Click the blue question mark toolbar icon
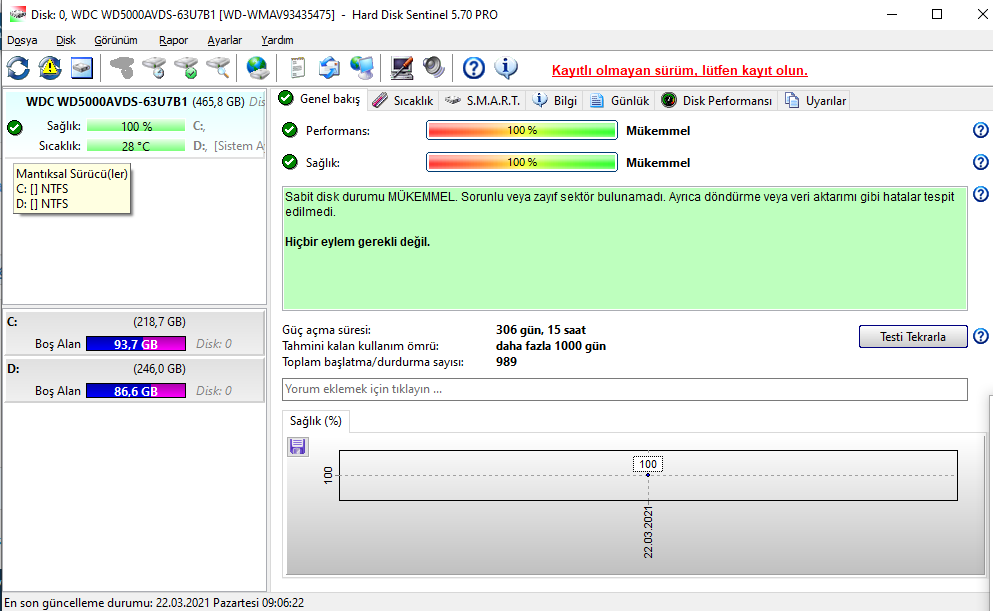The height and width of the screenshot is (611, 993). click(474, 68)
